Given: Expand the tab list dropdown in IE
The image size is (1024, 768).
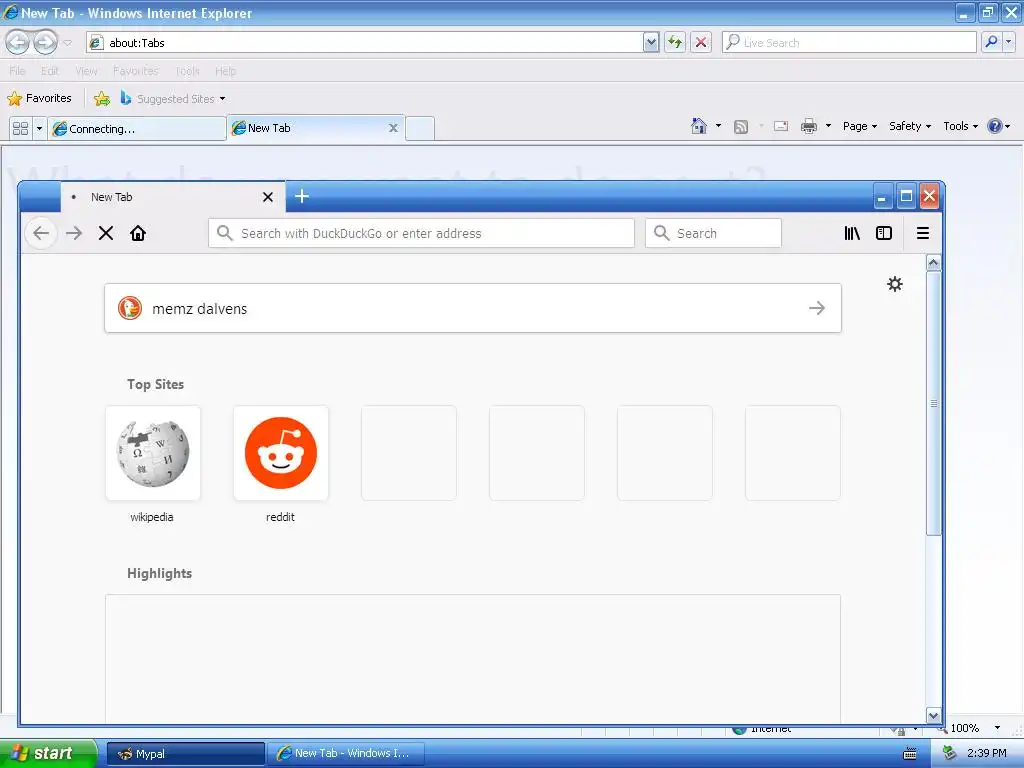Looking at the screenshot, I should coord(39,128).
